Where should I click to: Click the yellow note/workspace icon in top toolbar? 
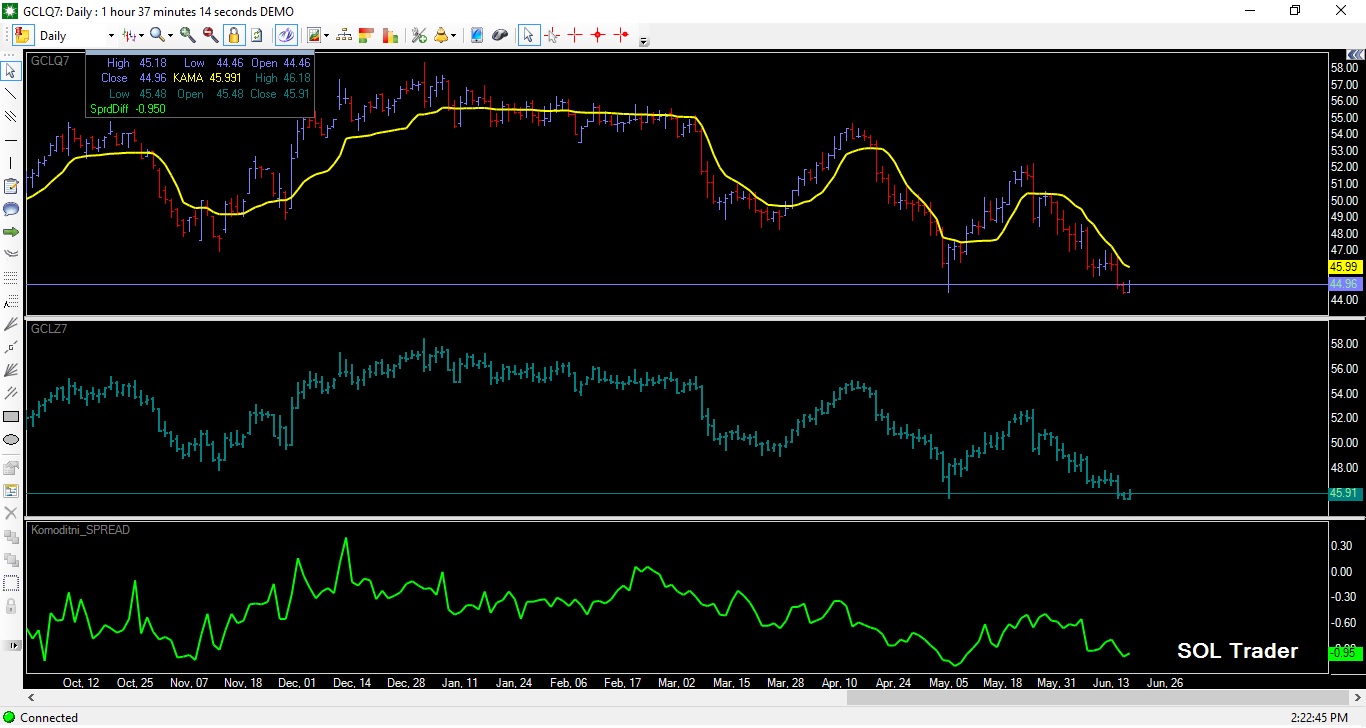pos(21,35)
